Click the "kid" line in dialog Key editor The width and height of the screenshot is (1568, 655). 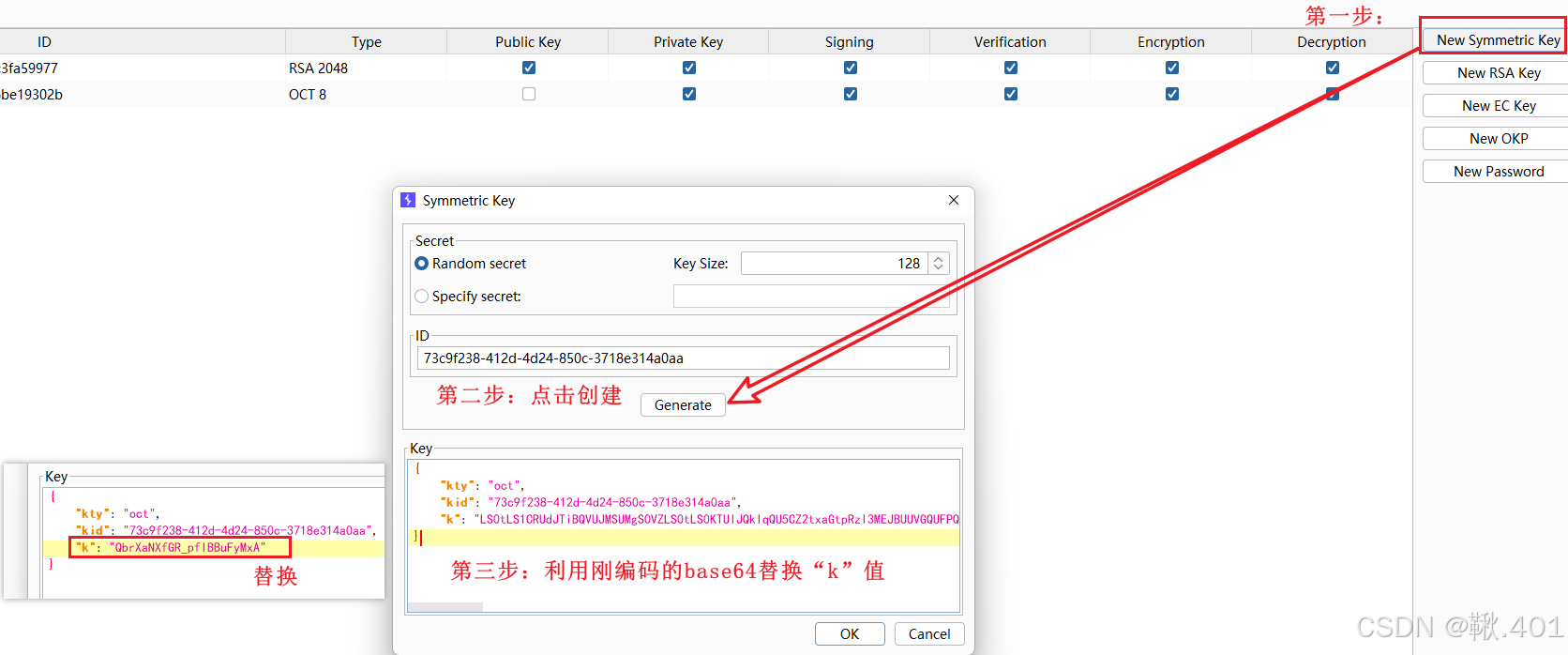click(x=591, y=503)
